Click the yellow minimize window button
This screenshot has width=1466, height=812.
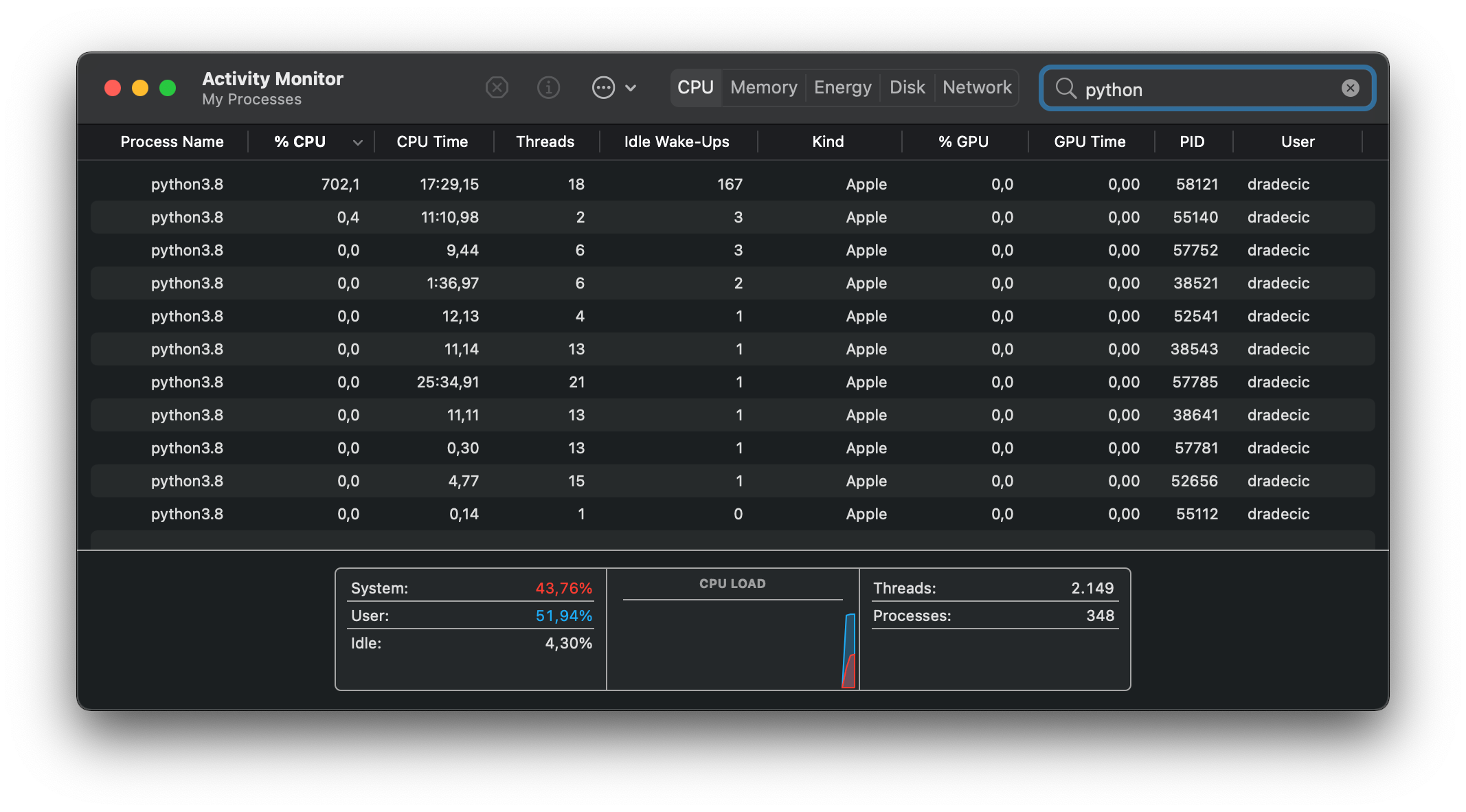click(140, 88)
